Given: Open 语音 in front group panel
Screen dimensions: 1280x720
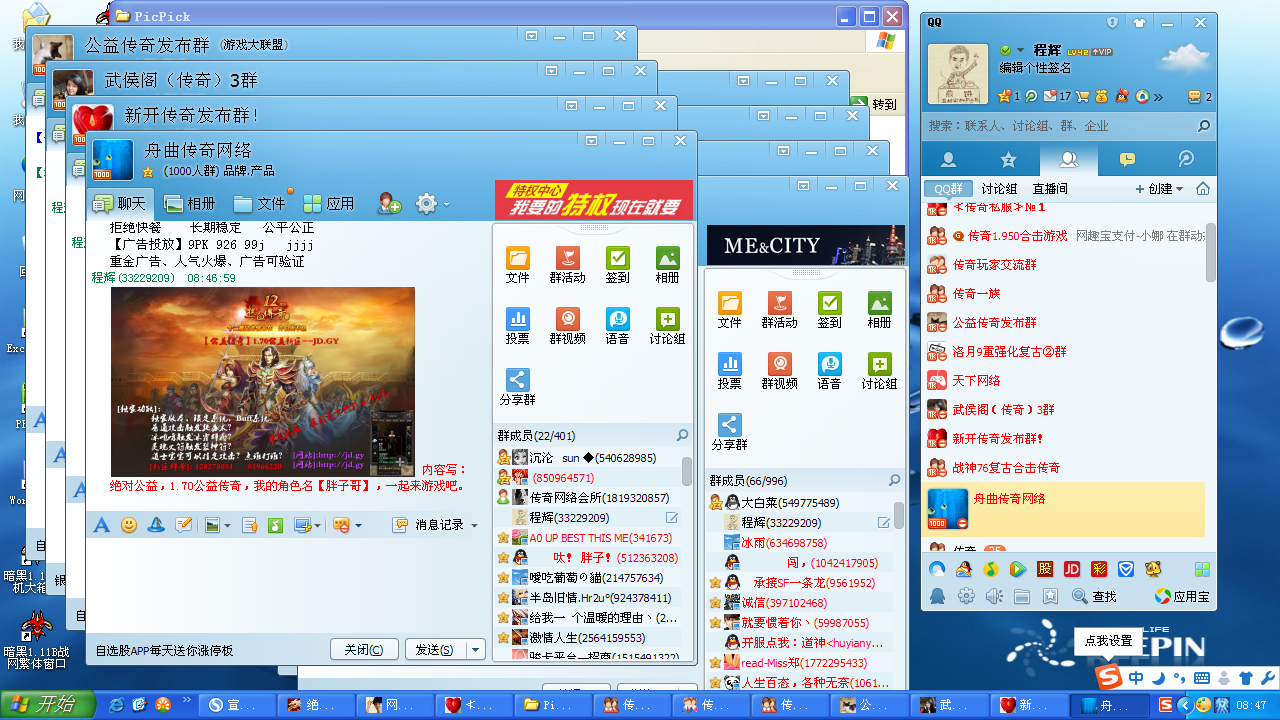Looking at the screenshot, I should (x=617, y=326).
